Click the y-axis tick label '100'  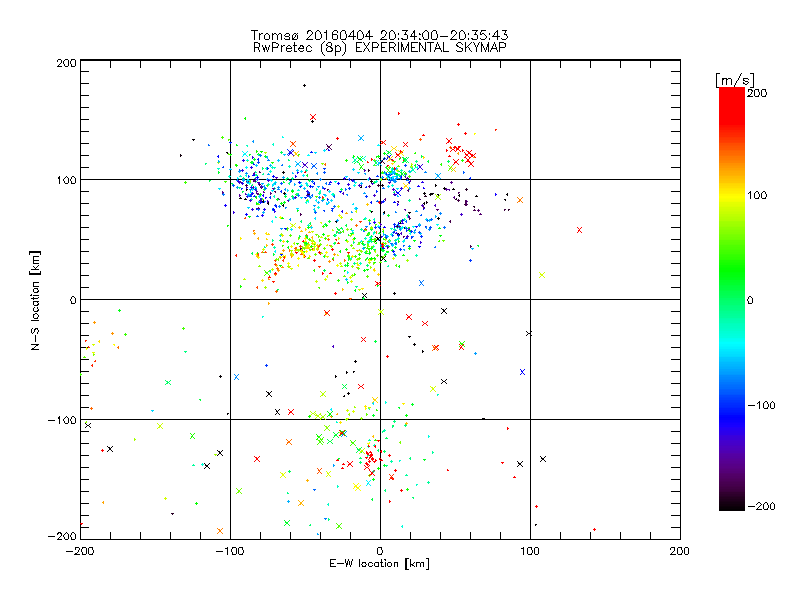coord(66,180)
